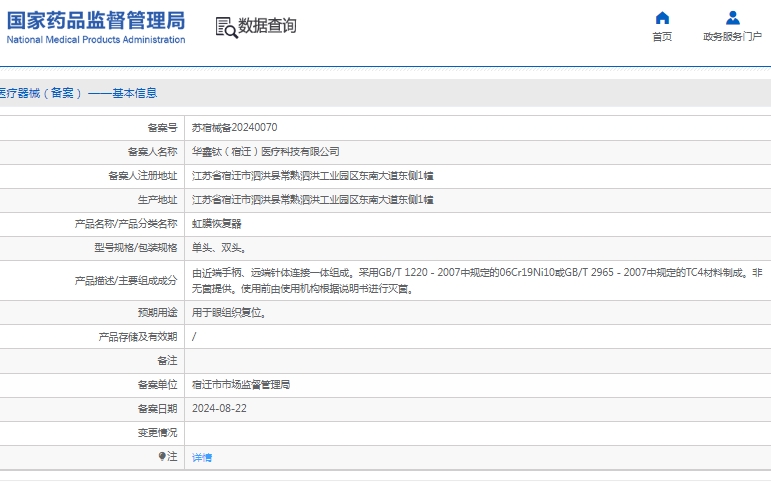Select model spec 单头、双头。
Image resolution: width=771 pixels, height=490 pixels.
point(219,248)
